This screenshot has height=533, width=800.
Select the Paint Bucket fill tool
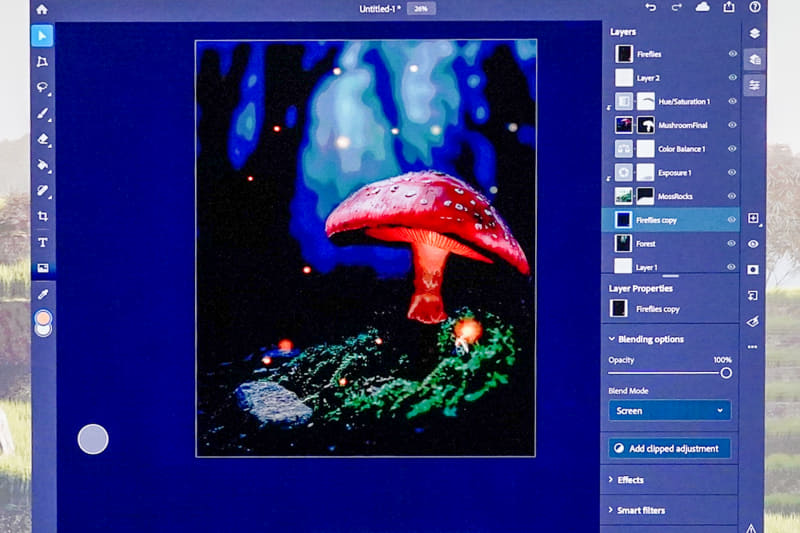coord(42,165)
